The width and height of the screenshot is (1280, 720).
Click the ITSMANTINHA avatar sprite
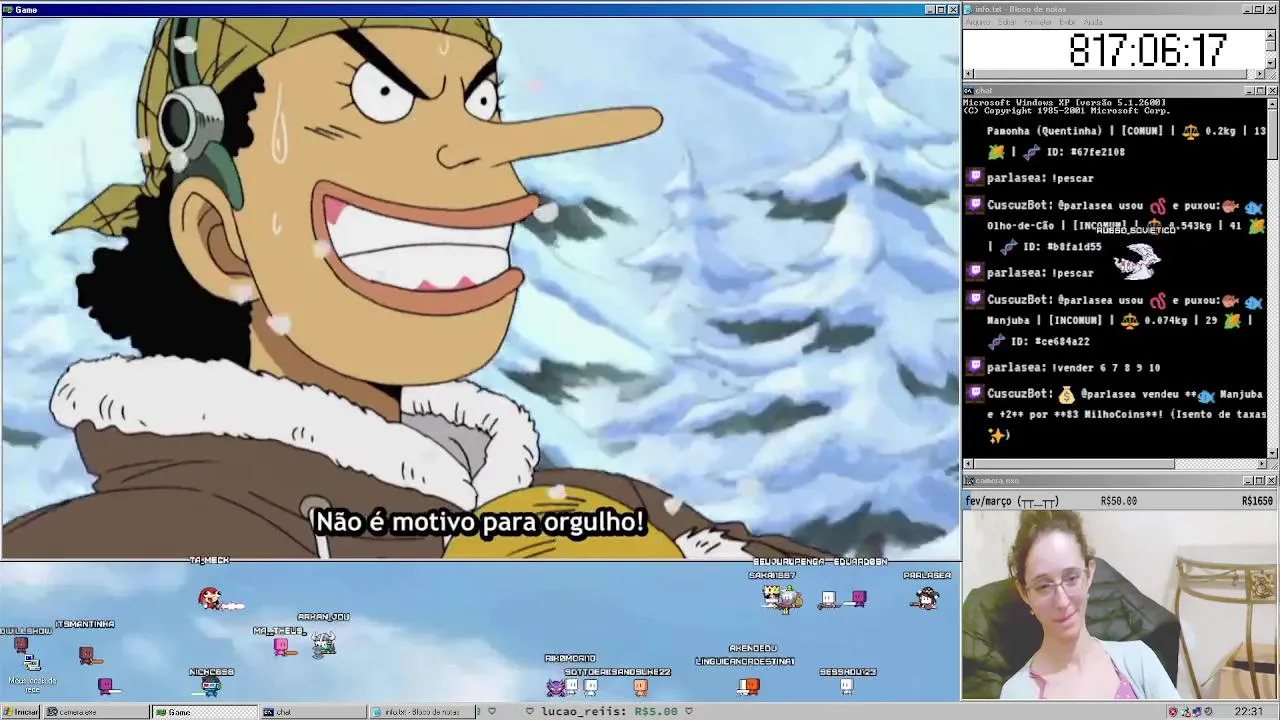tap(87, 656)
